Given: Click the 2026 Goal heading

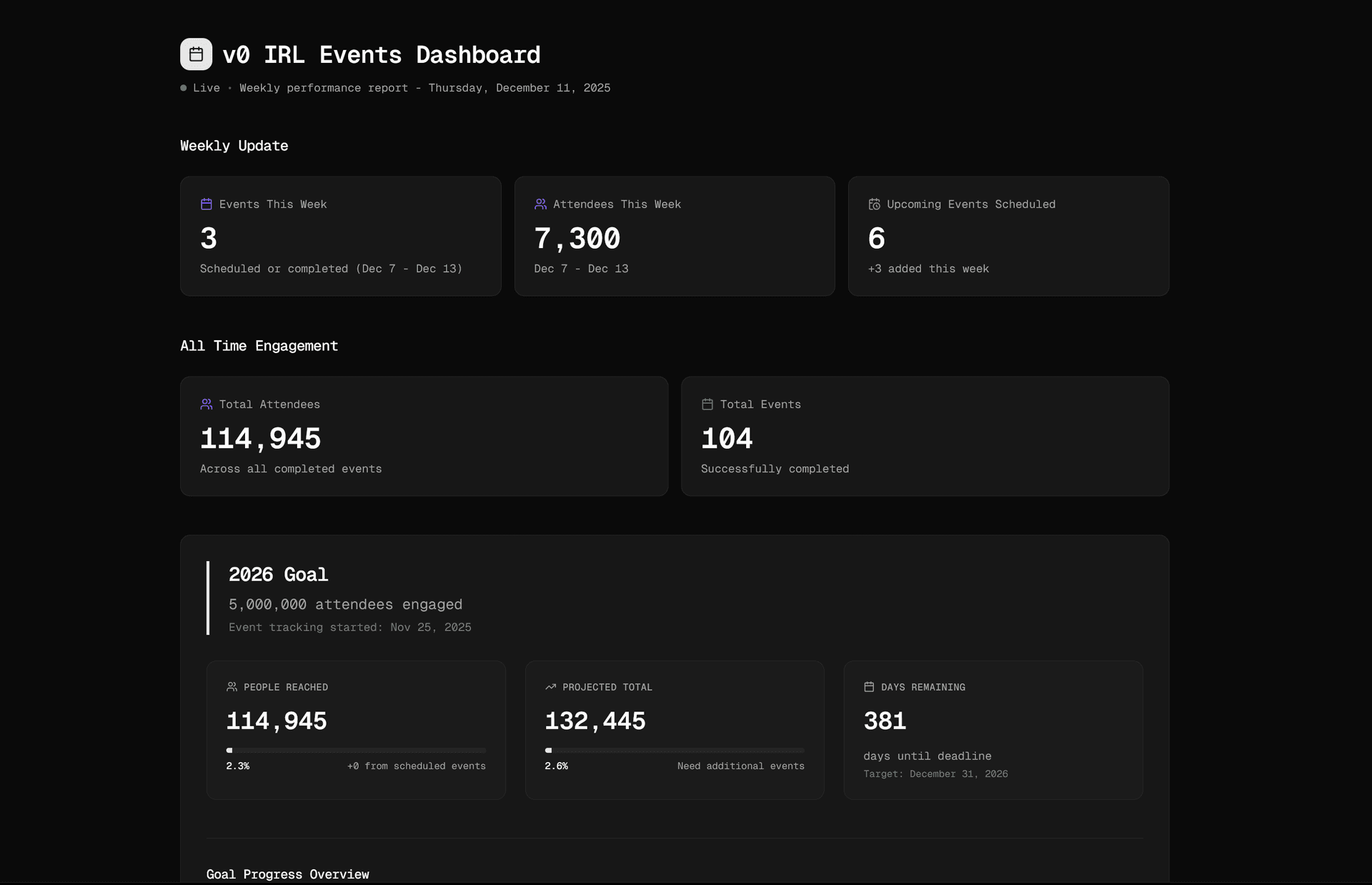Looking at the screenshot, I should pos(278,575).
